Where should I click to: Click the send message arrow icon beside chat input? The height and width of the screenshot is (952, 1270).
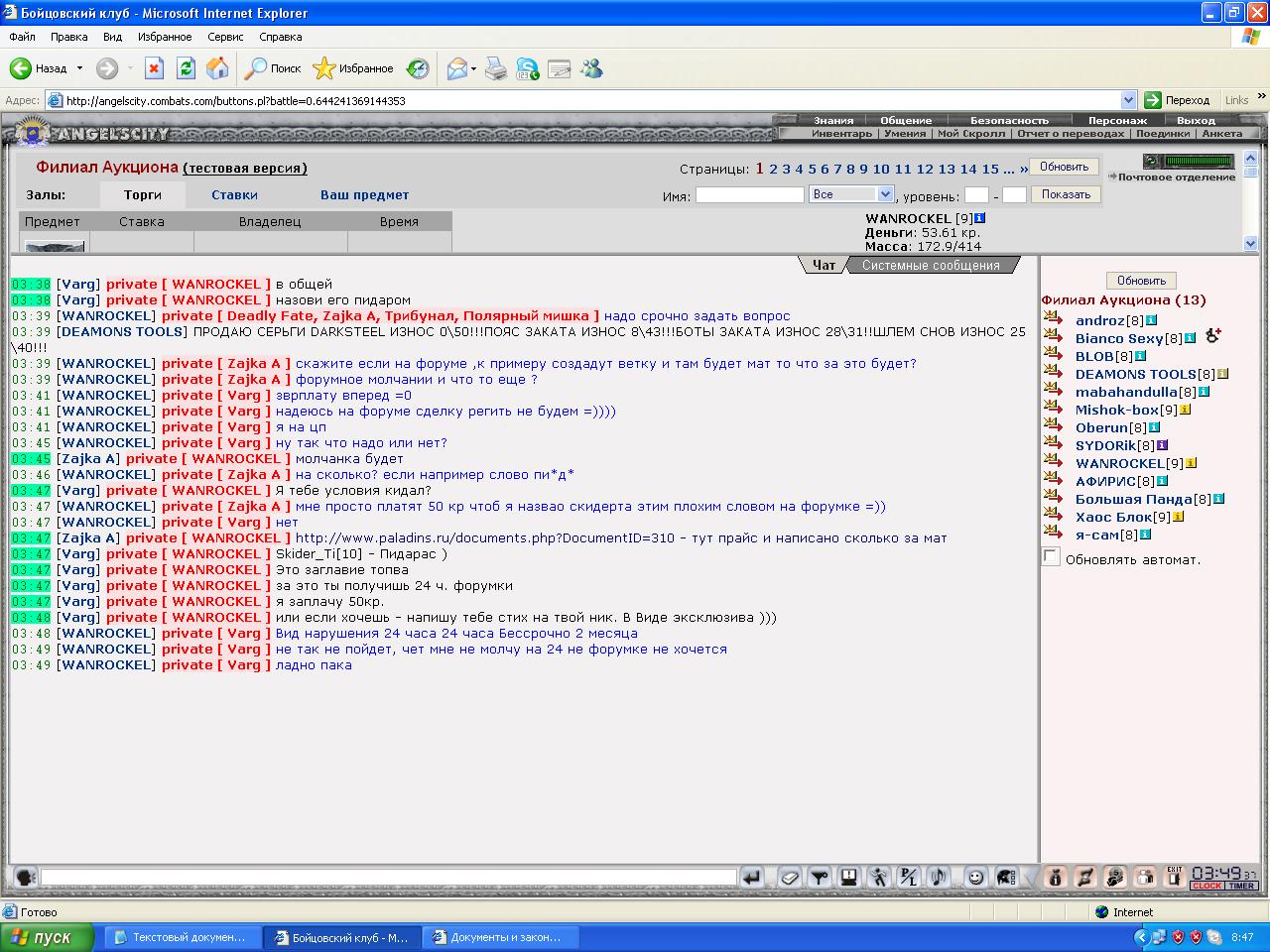pos(751,877)
